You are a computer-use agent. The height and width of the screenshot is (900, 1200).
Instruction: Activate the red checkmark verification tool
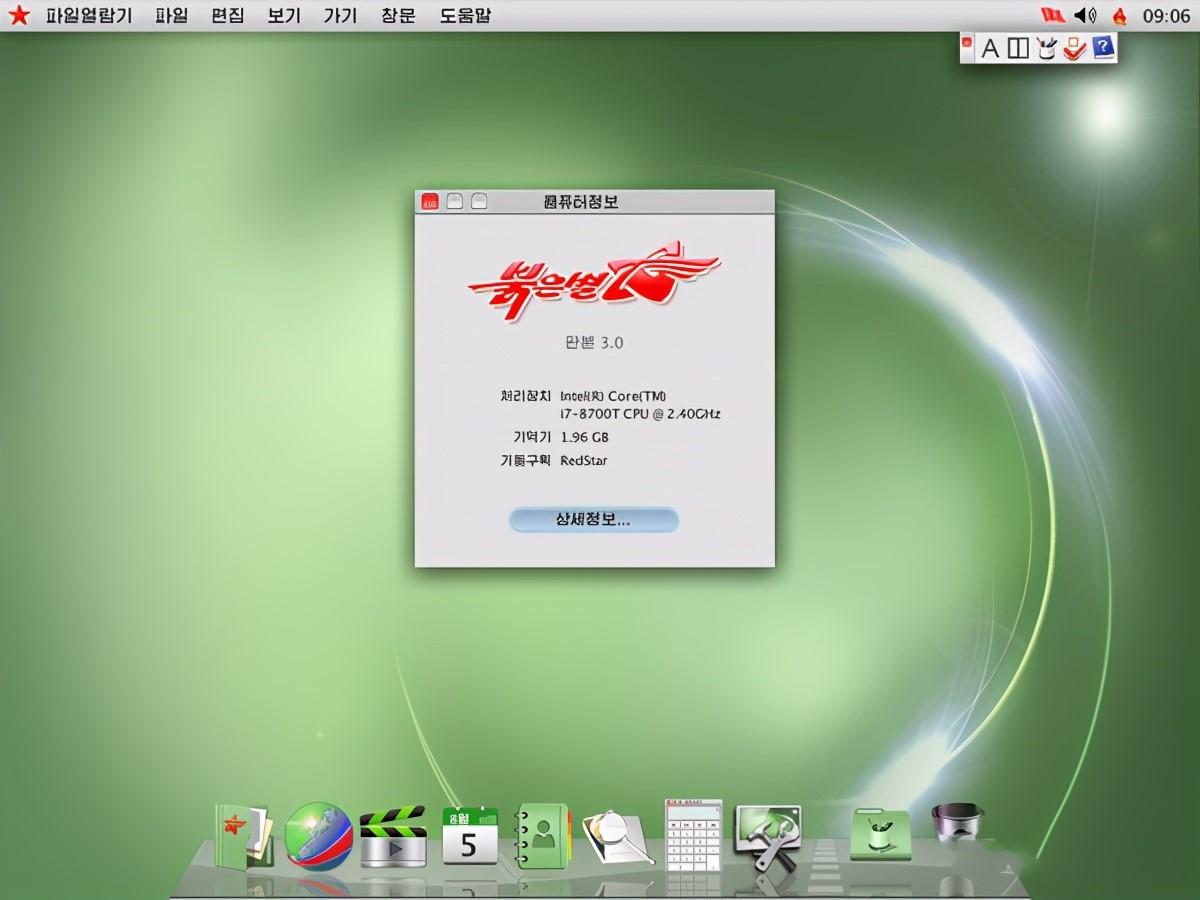click(1071, 47)
